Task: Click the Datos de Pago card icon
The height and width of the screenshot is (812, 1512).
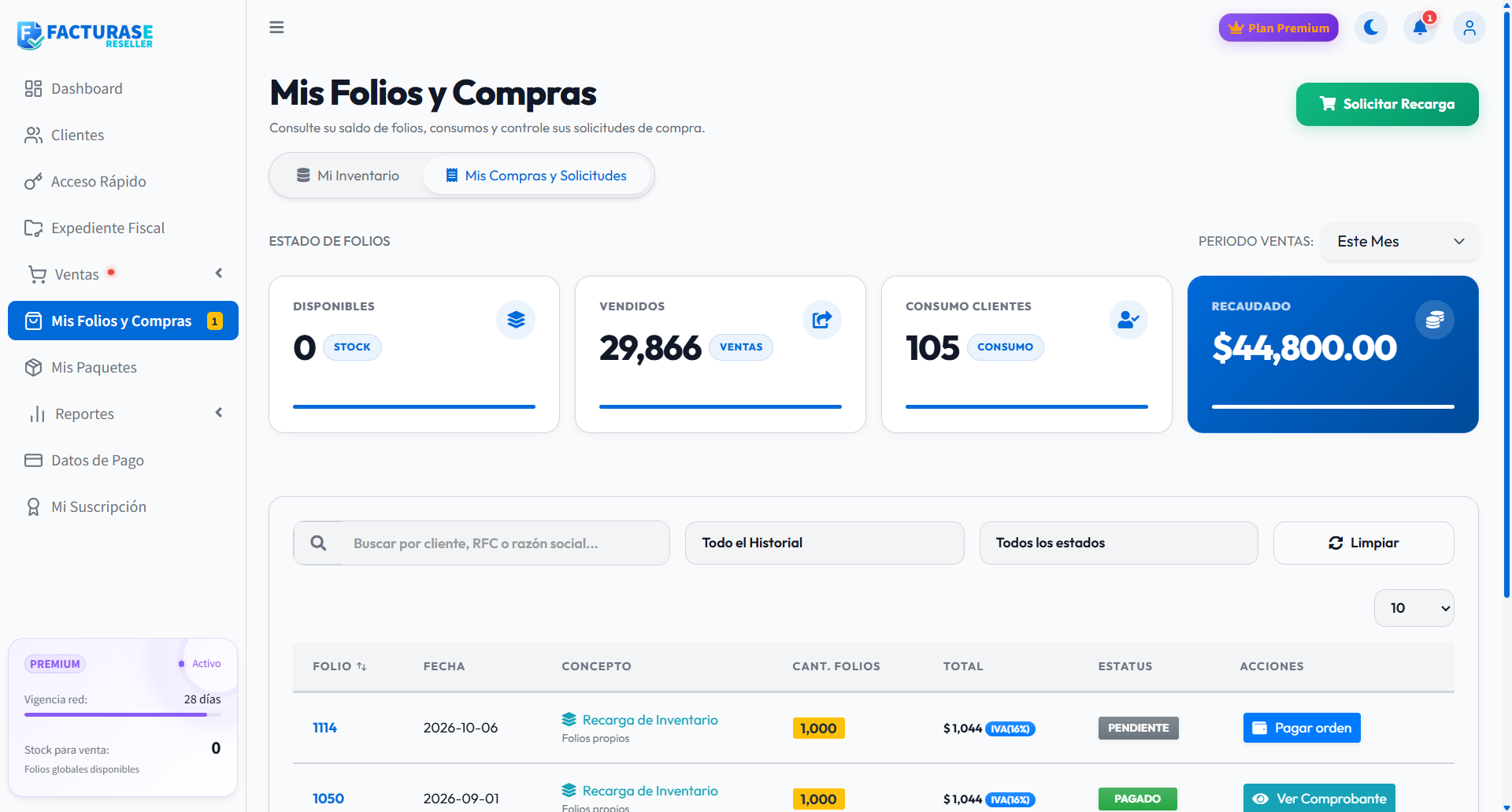Action: [x=33, y=460]
